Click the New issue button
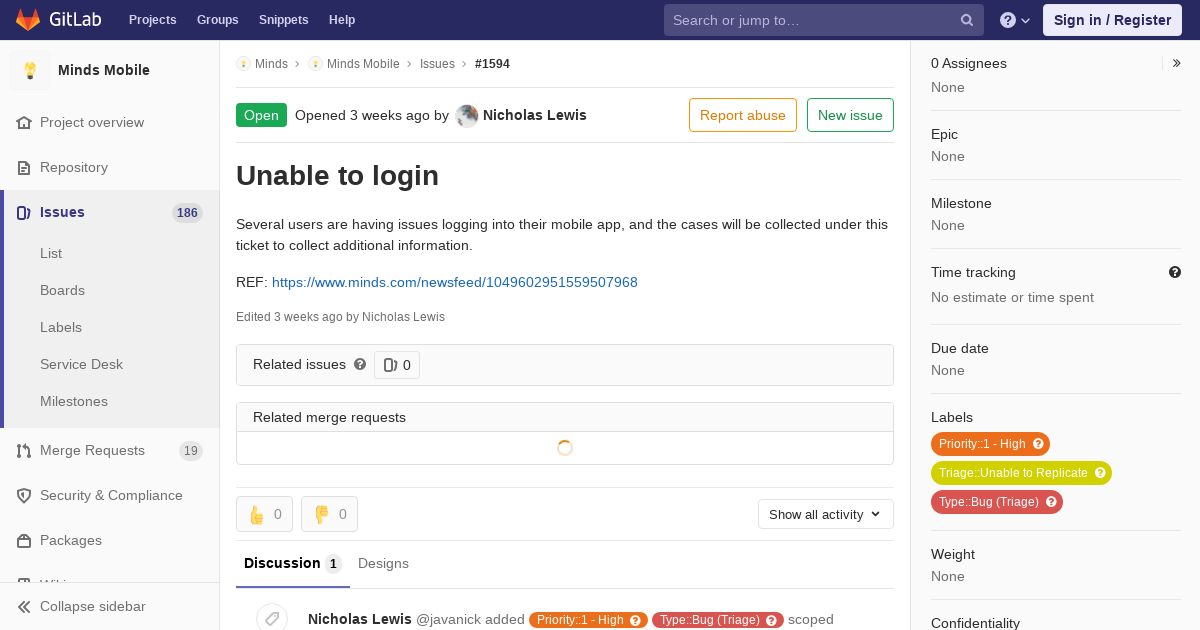 [850, 115]
